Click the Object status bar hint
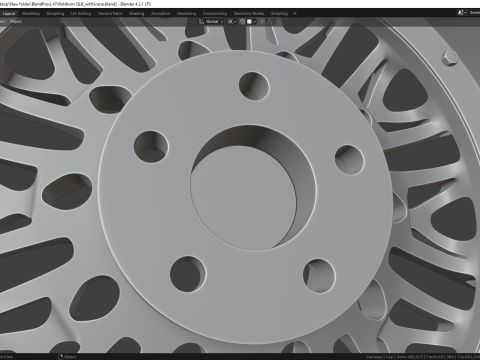This screenshot has width=480, height=360. (67, 357)
